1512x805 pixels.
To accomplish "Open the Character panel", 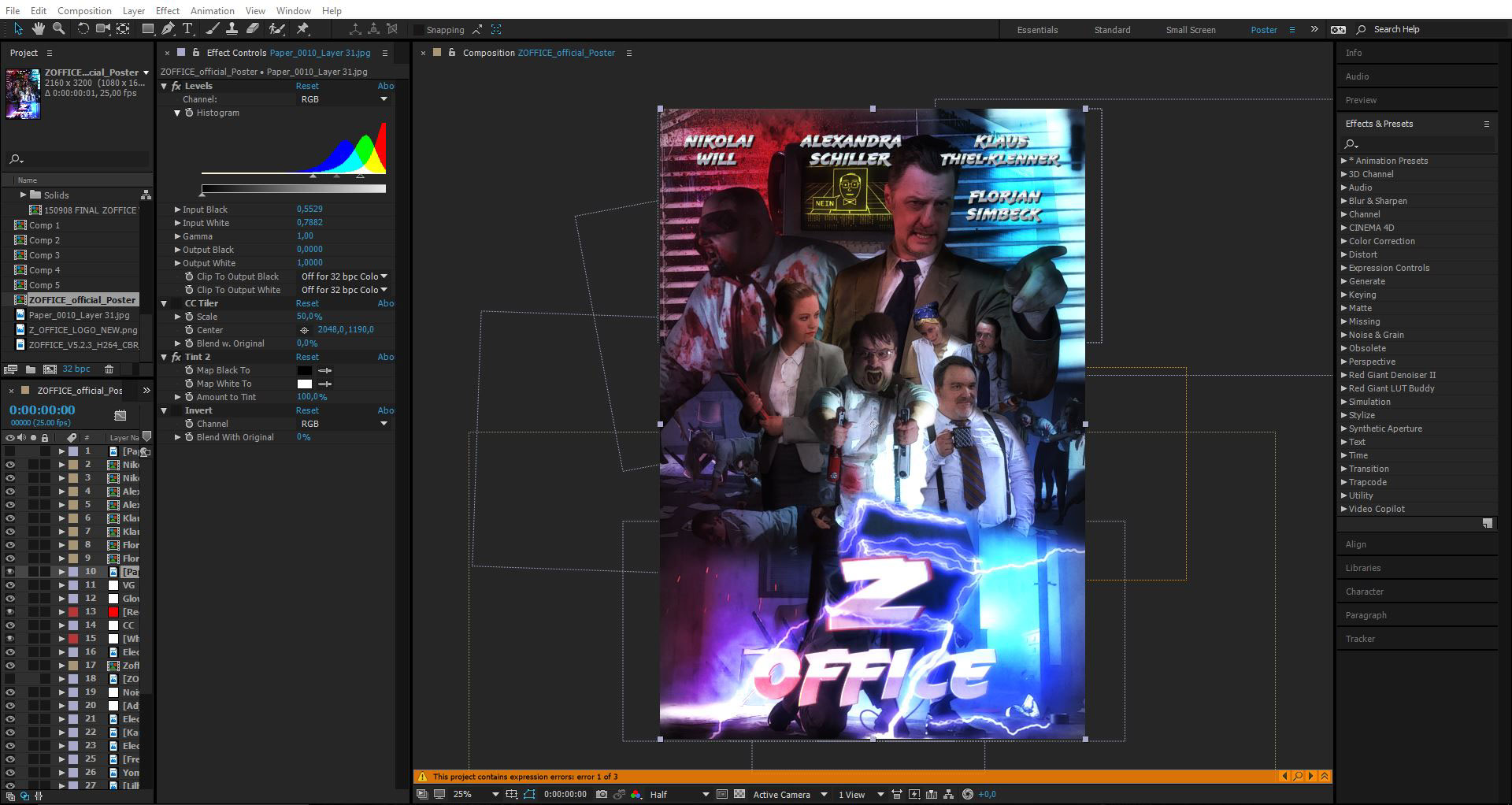I will click(x=1364, y=592).
